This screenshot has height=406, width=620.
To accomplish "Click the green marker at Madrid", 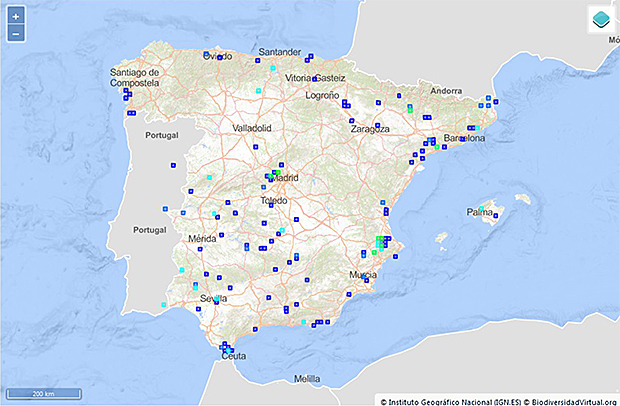I will click(274, 174).
